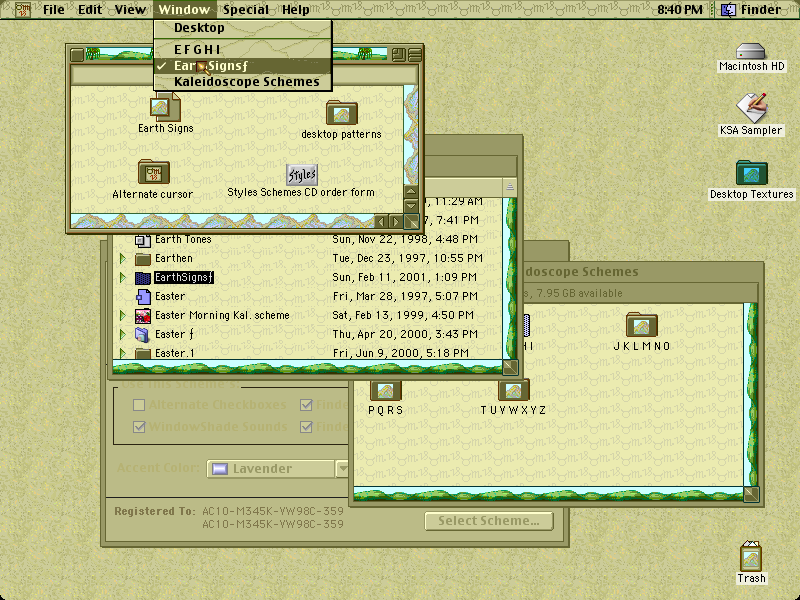This screenshot has height=600, width=800.
Task: Toggle the WindowShade Sounds checkbox
Action: coord(139,427)
